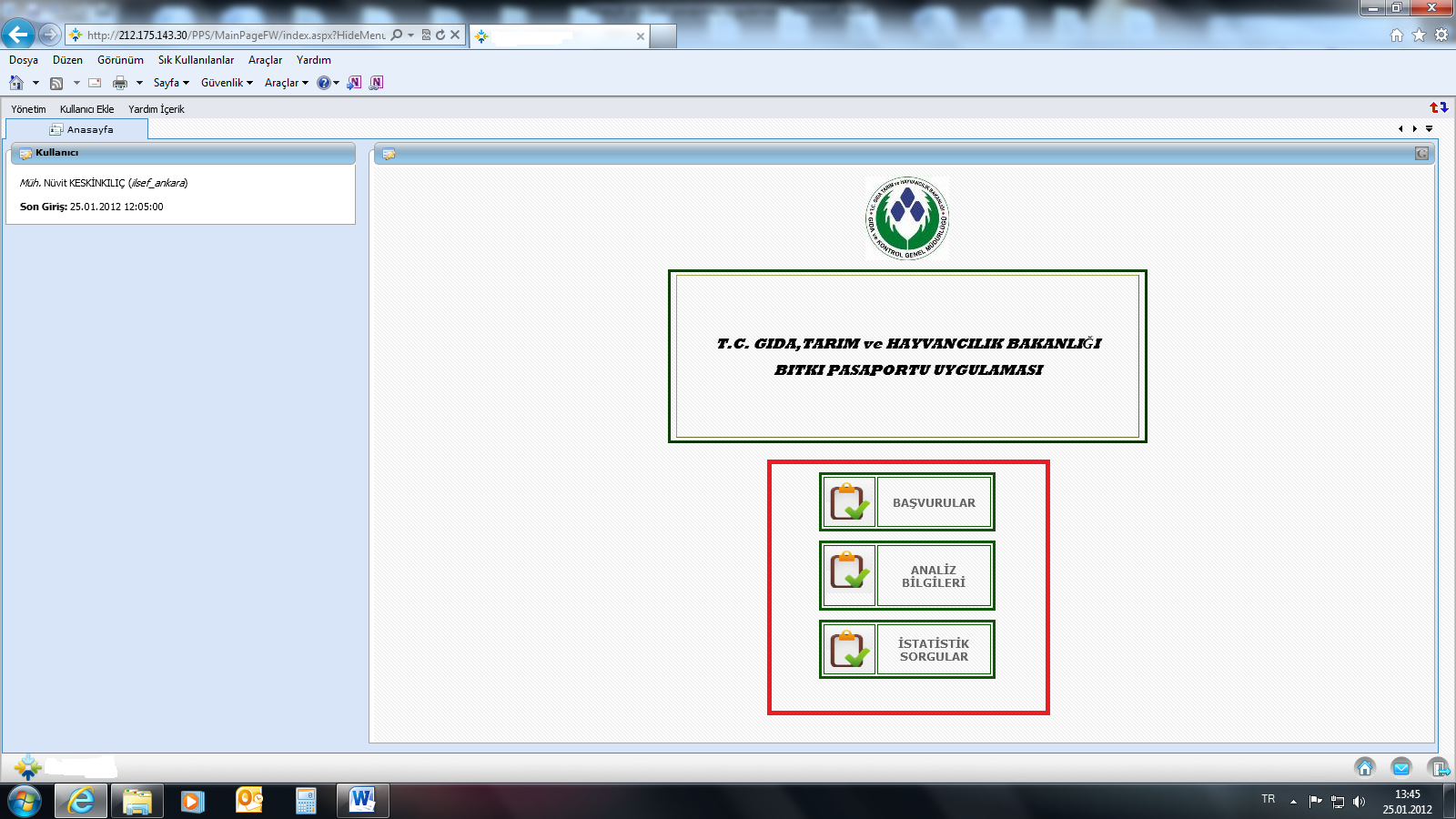This screenshot has width=1456, height=819.
Task: Open Sık Kullanılanlar menu
Action: coord(196,60)
